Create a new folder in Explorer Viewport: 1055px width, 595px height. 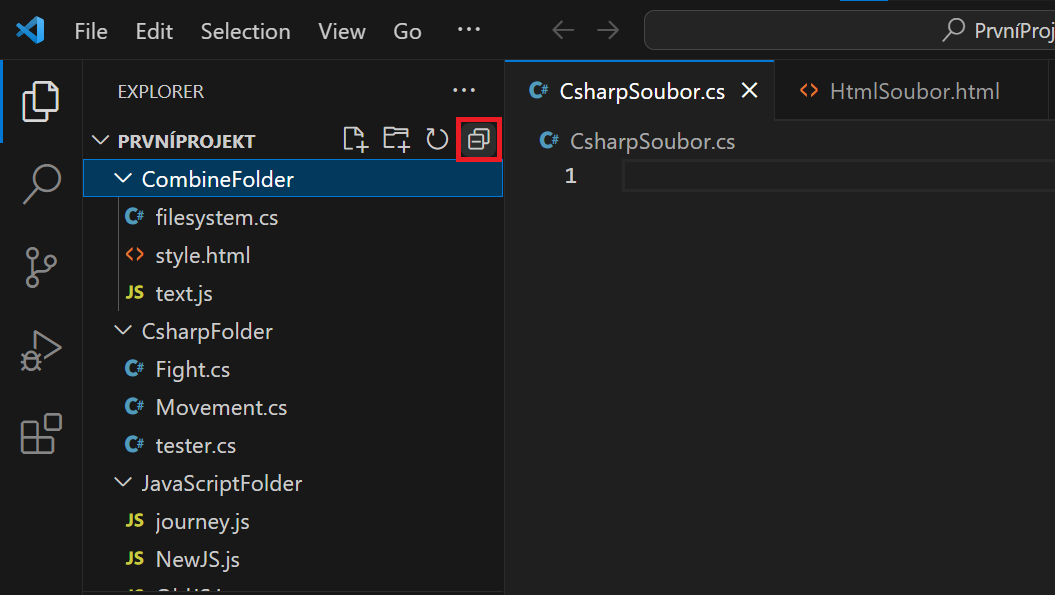pyautogui.click(x=396, y=139)
